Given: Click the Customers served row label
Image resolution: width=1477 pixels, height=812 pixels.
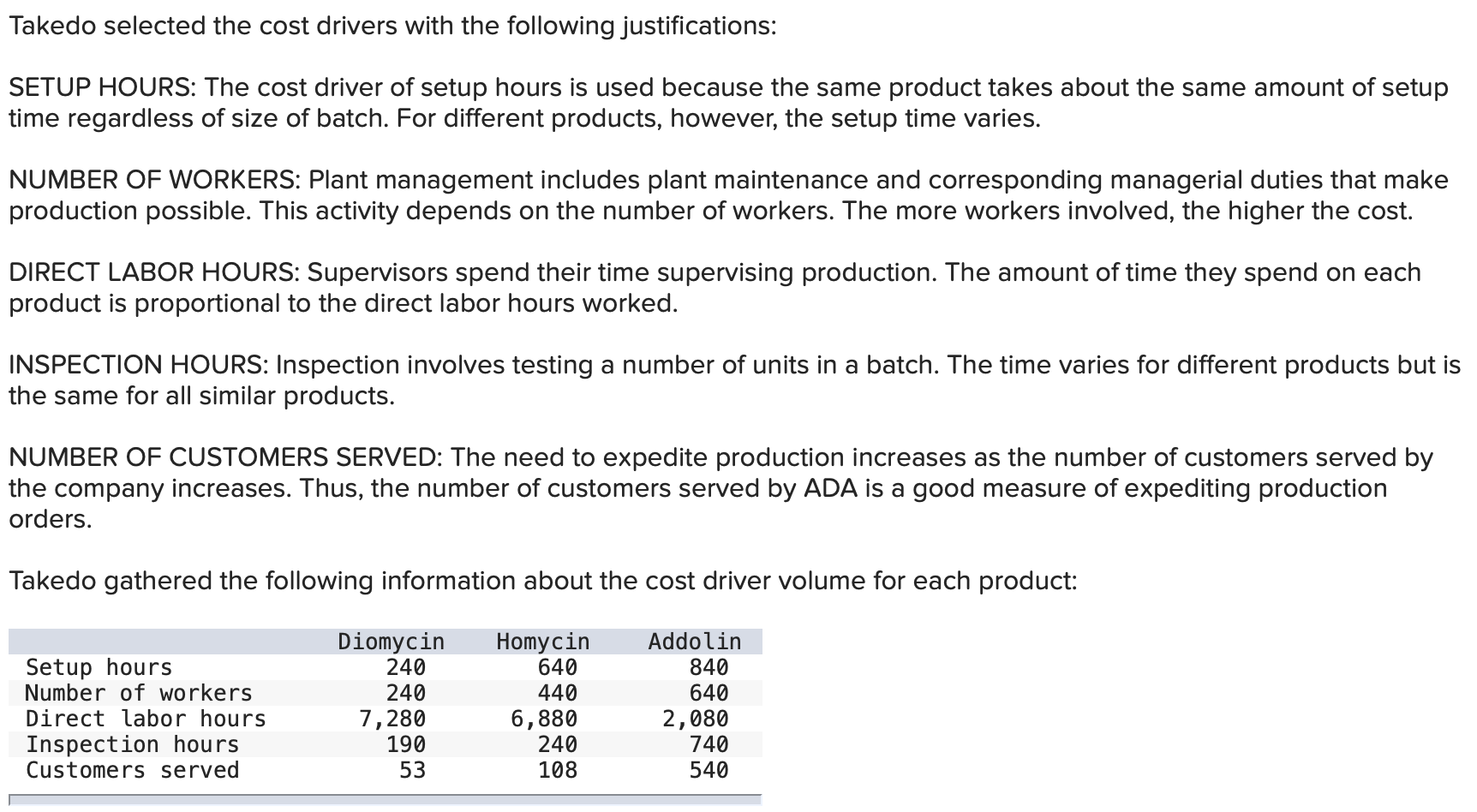Looking at the screenshot, I should pos(132,770).
